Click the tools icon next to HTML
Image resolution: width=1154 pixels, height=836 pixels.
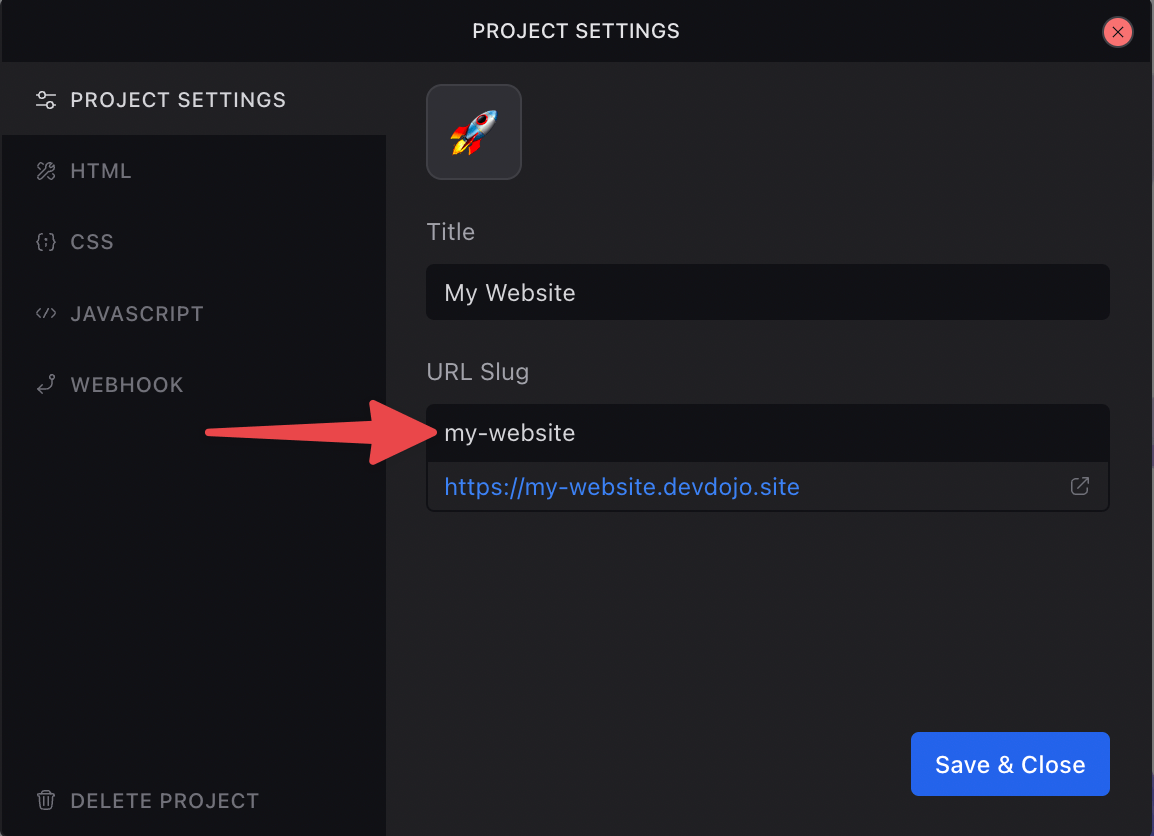(x=46, y=171)
